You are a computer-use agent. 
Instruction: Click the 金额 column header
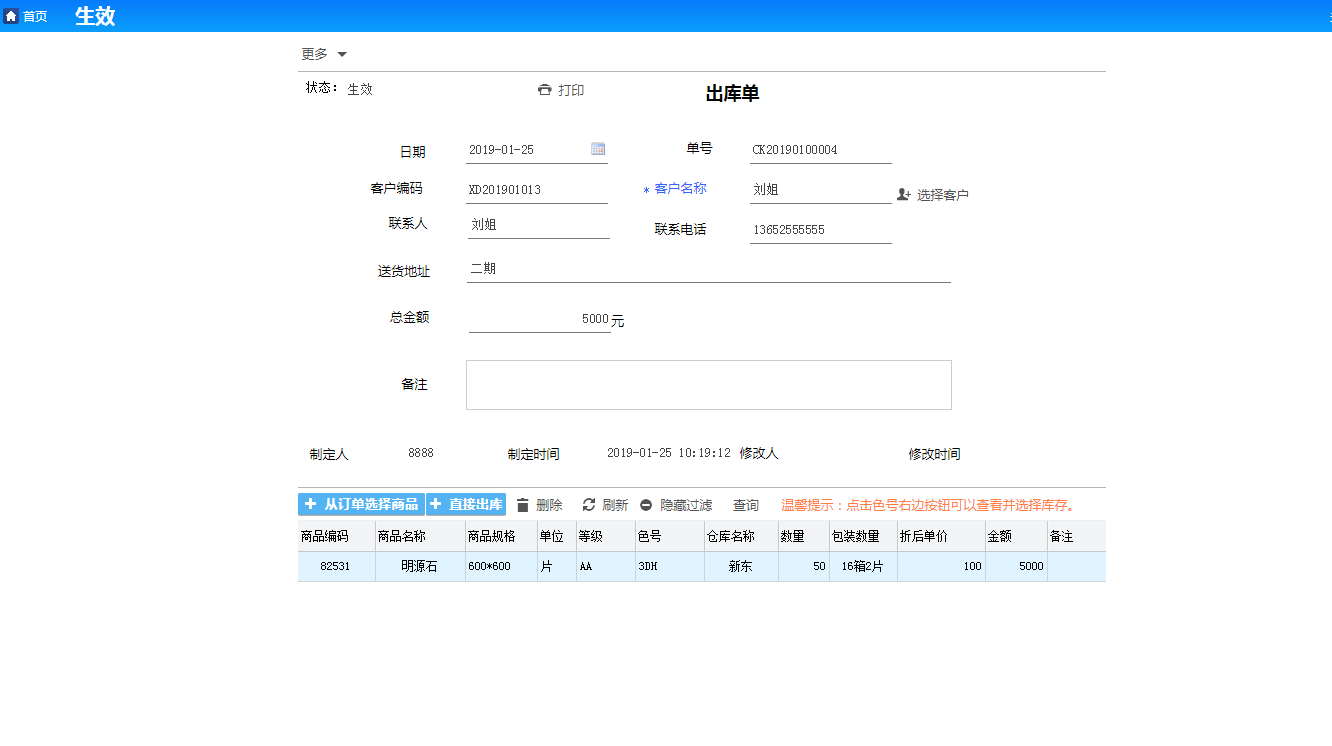[1017, 536]
